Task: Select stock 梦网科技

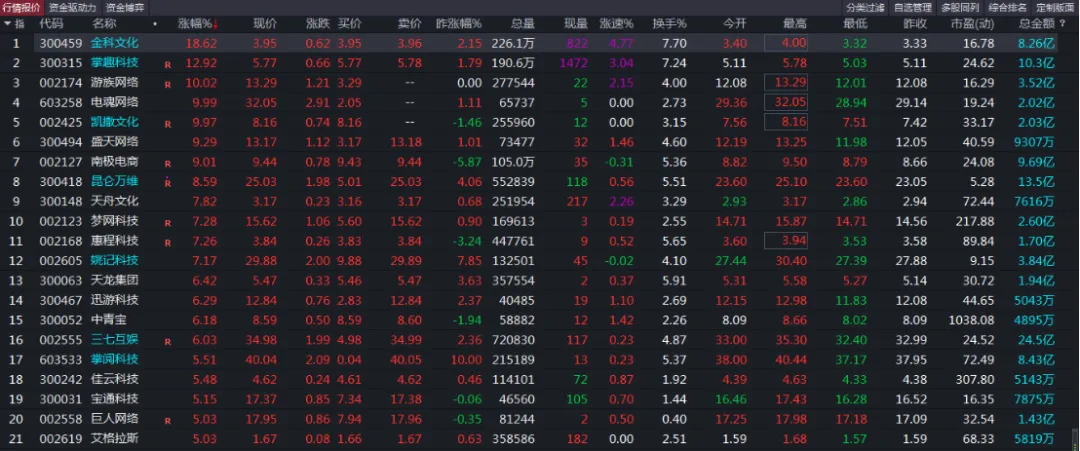Action: (x=114, y=221)
